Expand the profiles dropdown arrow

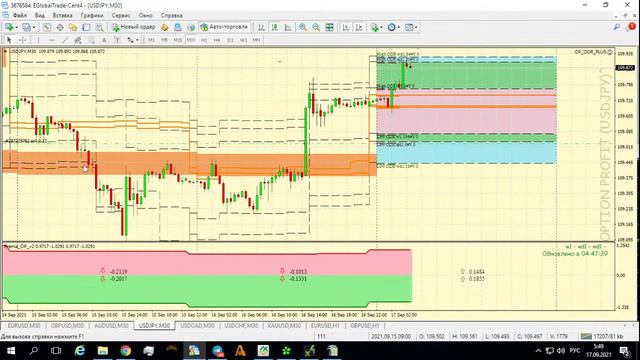[33, 27]
